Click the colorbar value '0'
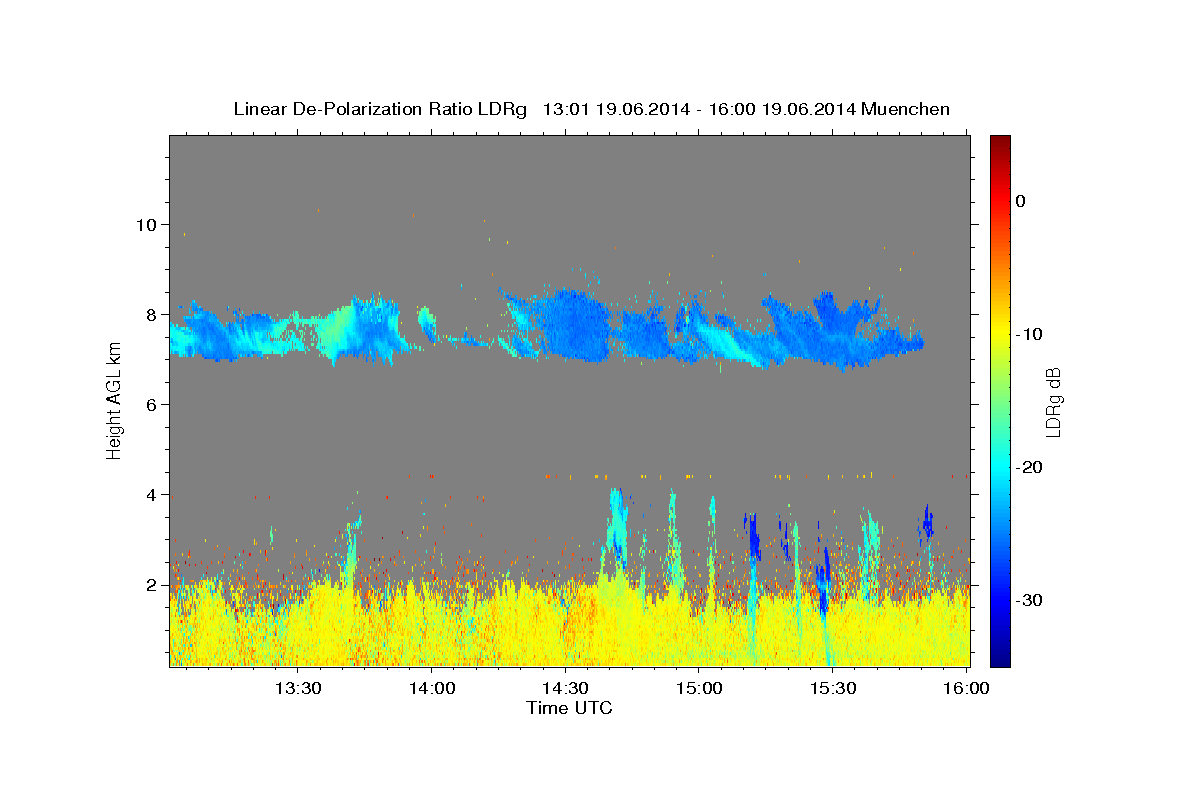The image size is (1200, 800). click(1020, 201)
